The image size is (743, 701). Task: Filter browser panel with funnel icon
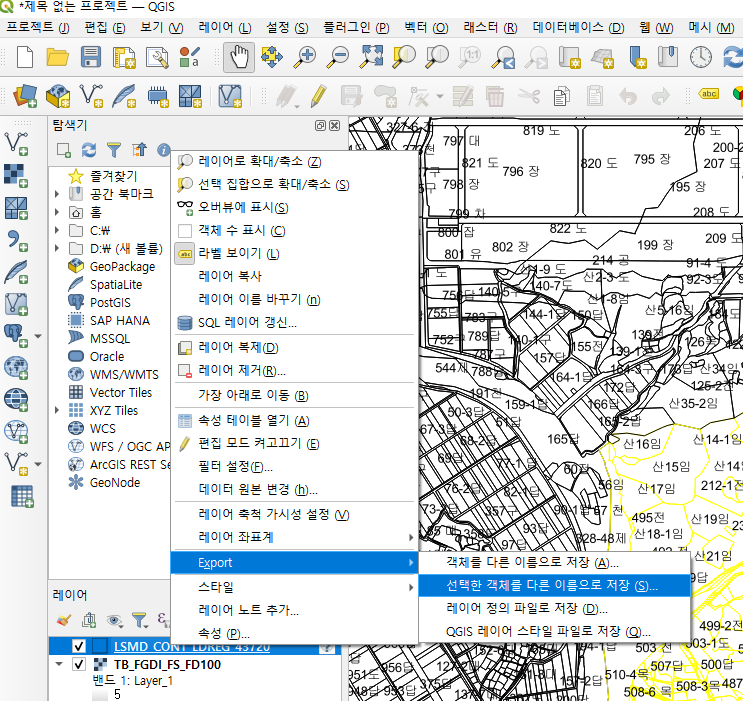tap(114, 150)
